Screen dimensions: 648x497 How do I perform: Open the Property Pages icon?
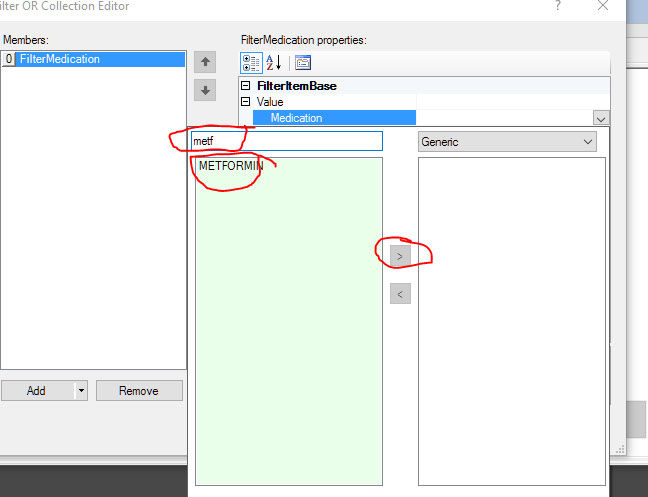click(302, 62)
